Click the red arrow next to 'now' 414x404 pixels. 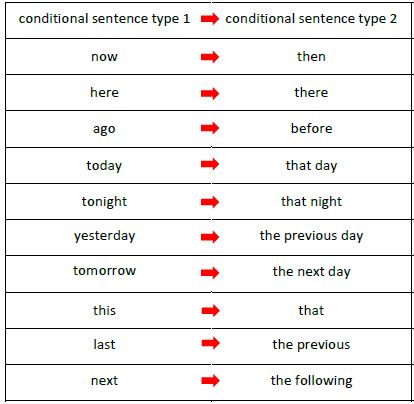click(x=210, y=57)
